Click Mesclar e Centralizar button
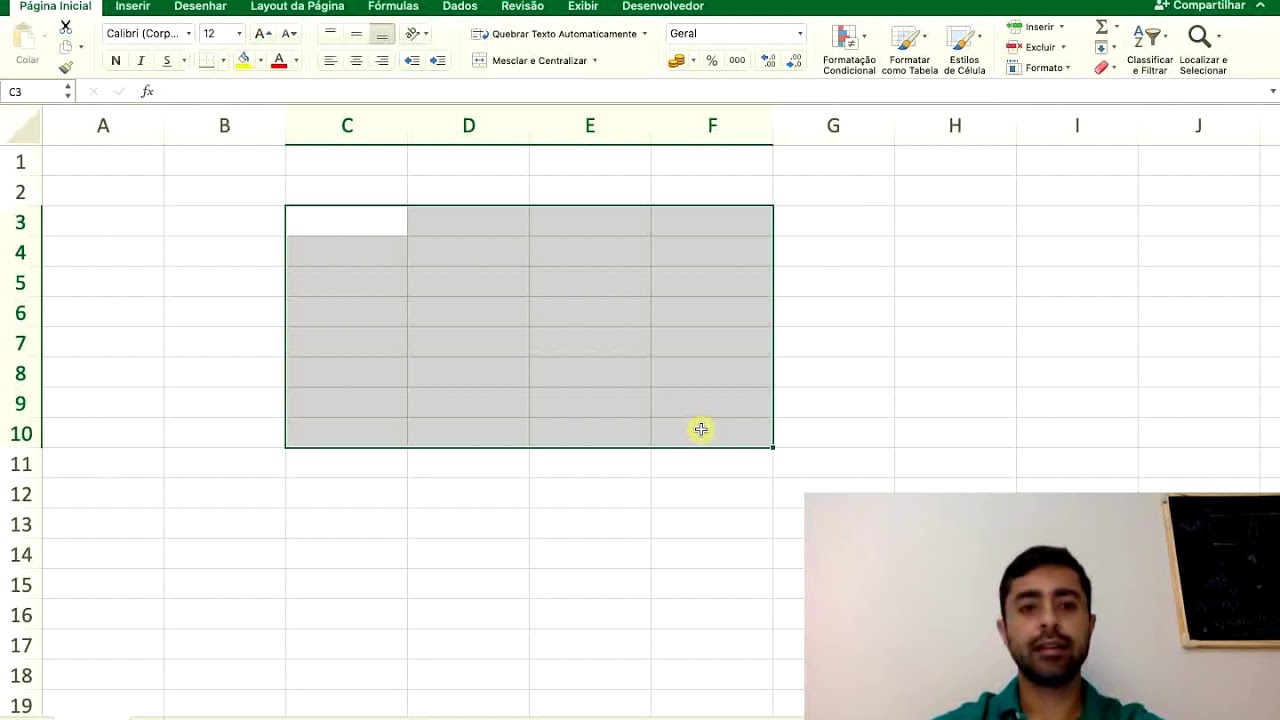1280x720 pixels. coord(529,61)
